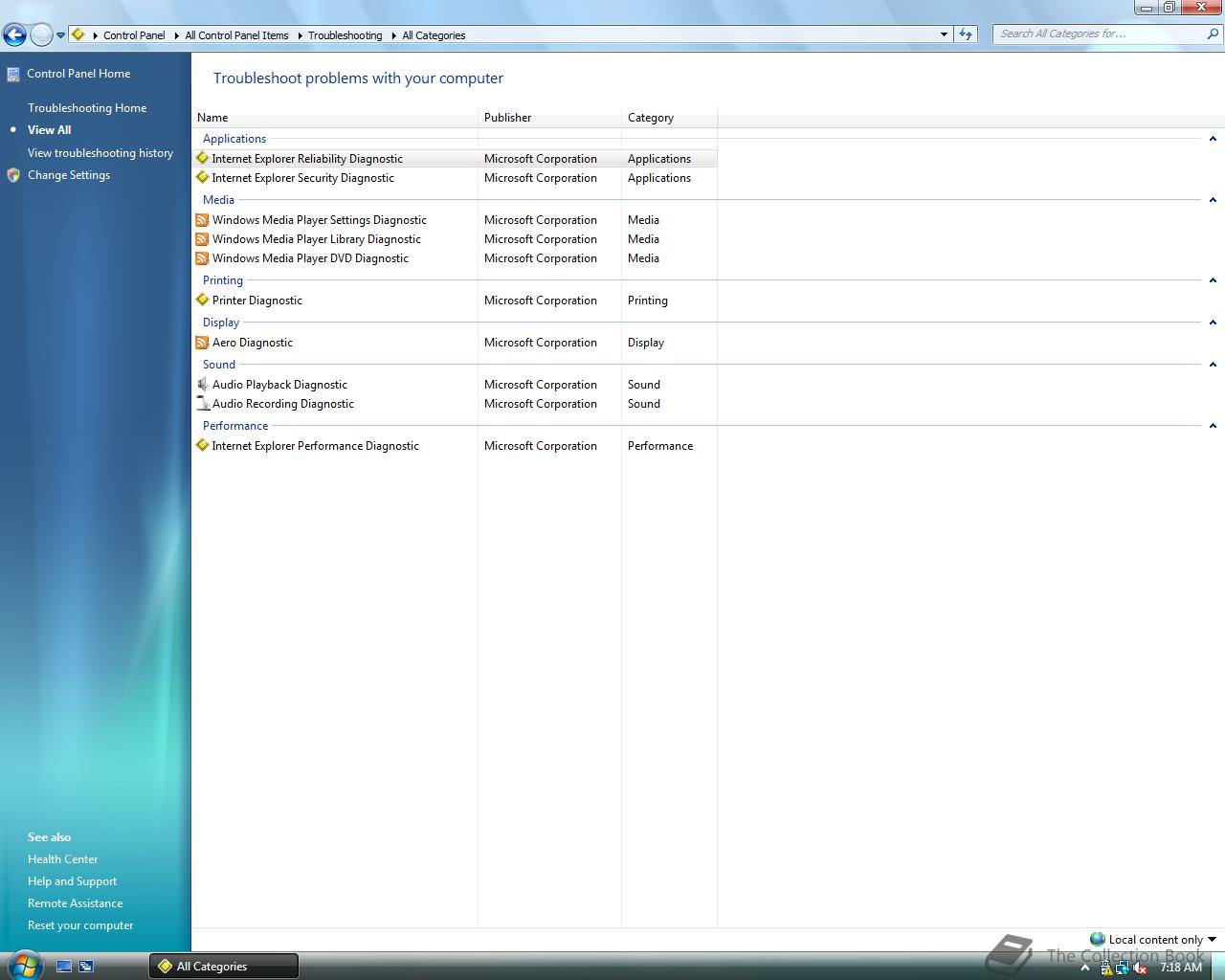Sort list by Publisher column header
Viewport: 1225px width, 980px height.
pos(550,118)
